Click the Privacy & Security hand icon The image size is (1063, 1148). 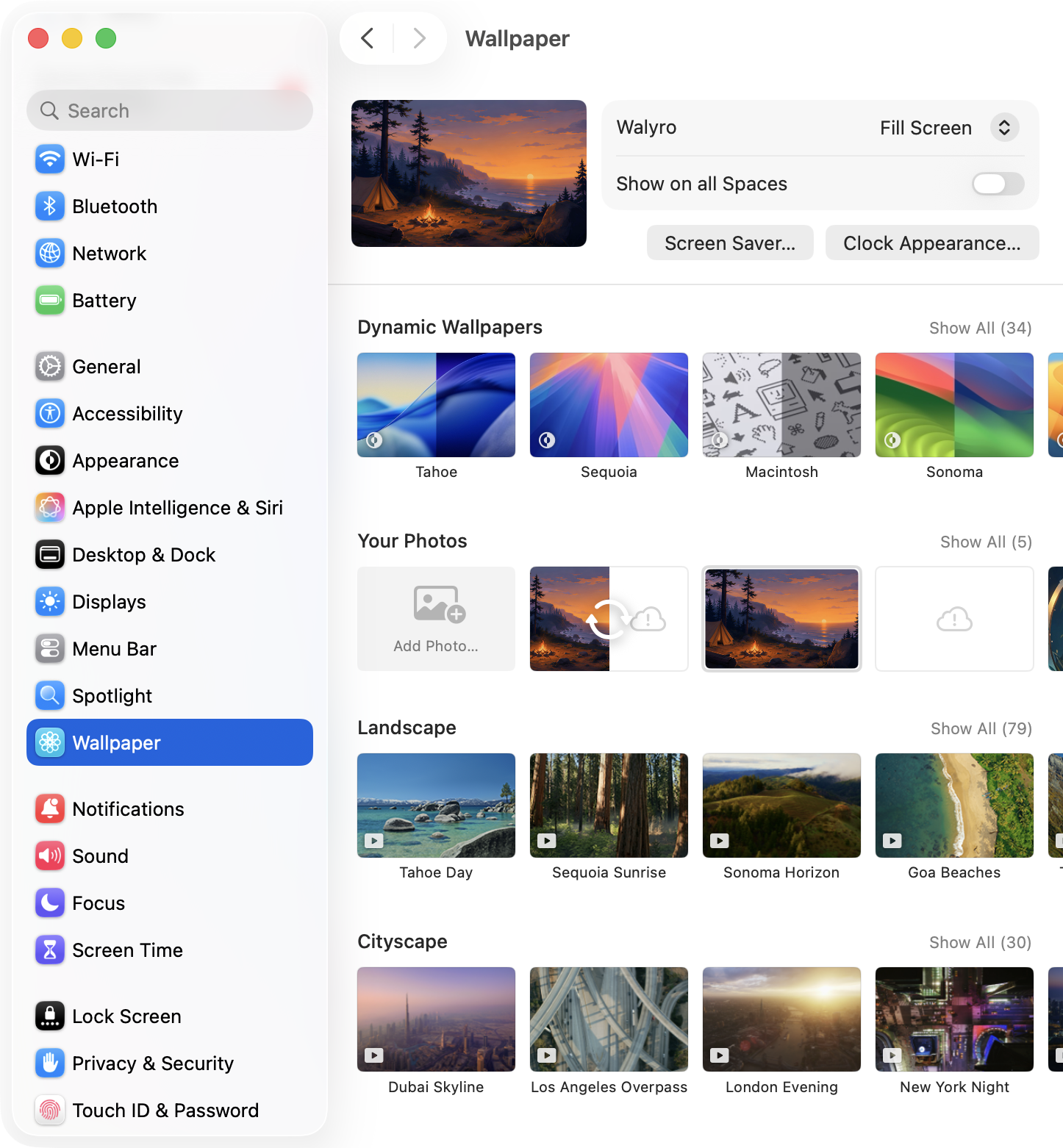(50, 1063)
